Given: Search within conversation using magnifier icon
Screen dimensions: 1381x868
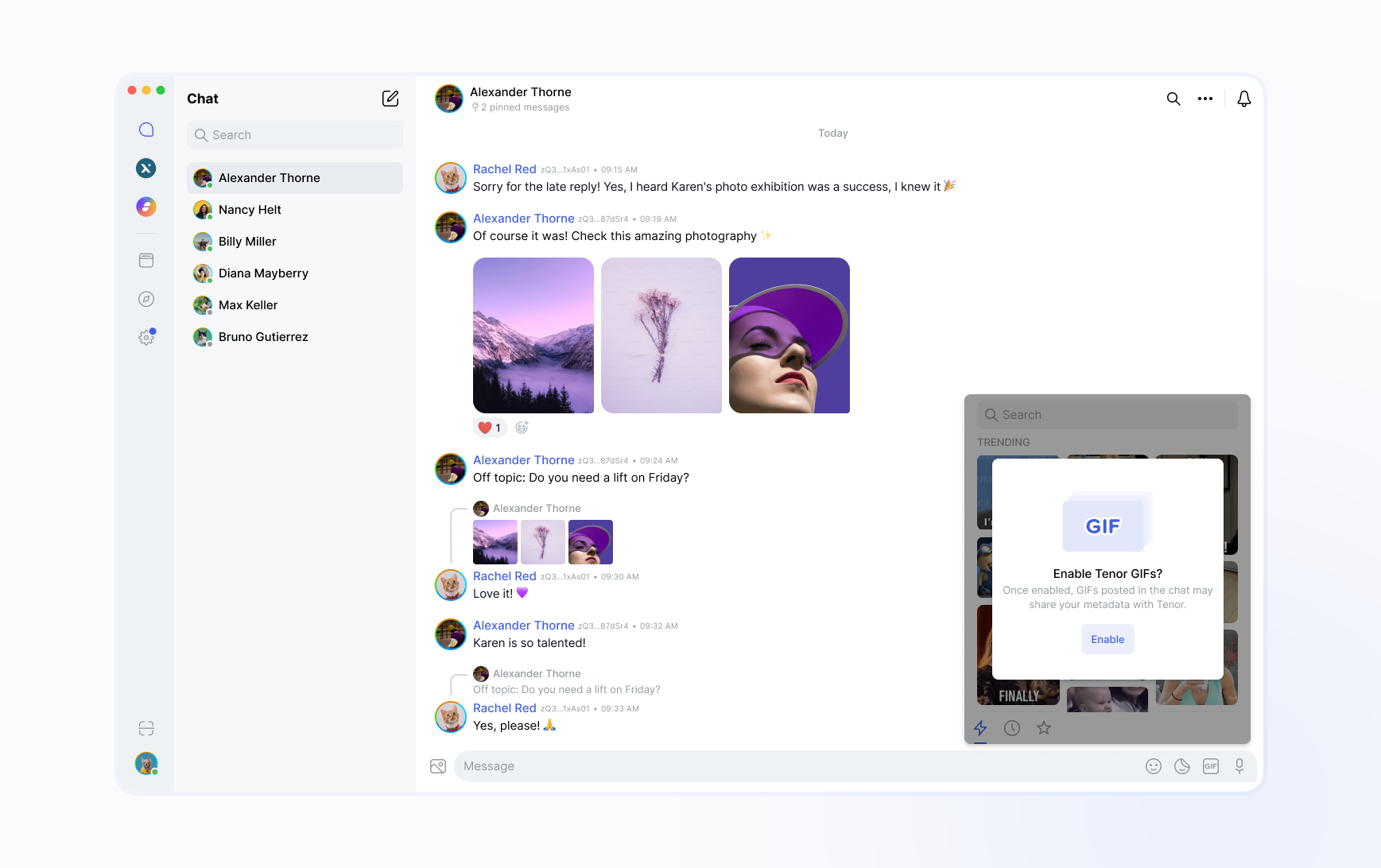Looking at the screenshot, I should (1173, 99).
